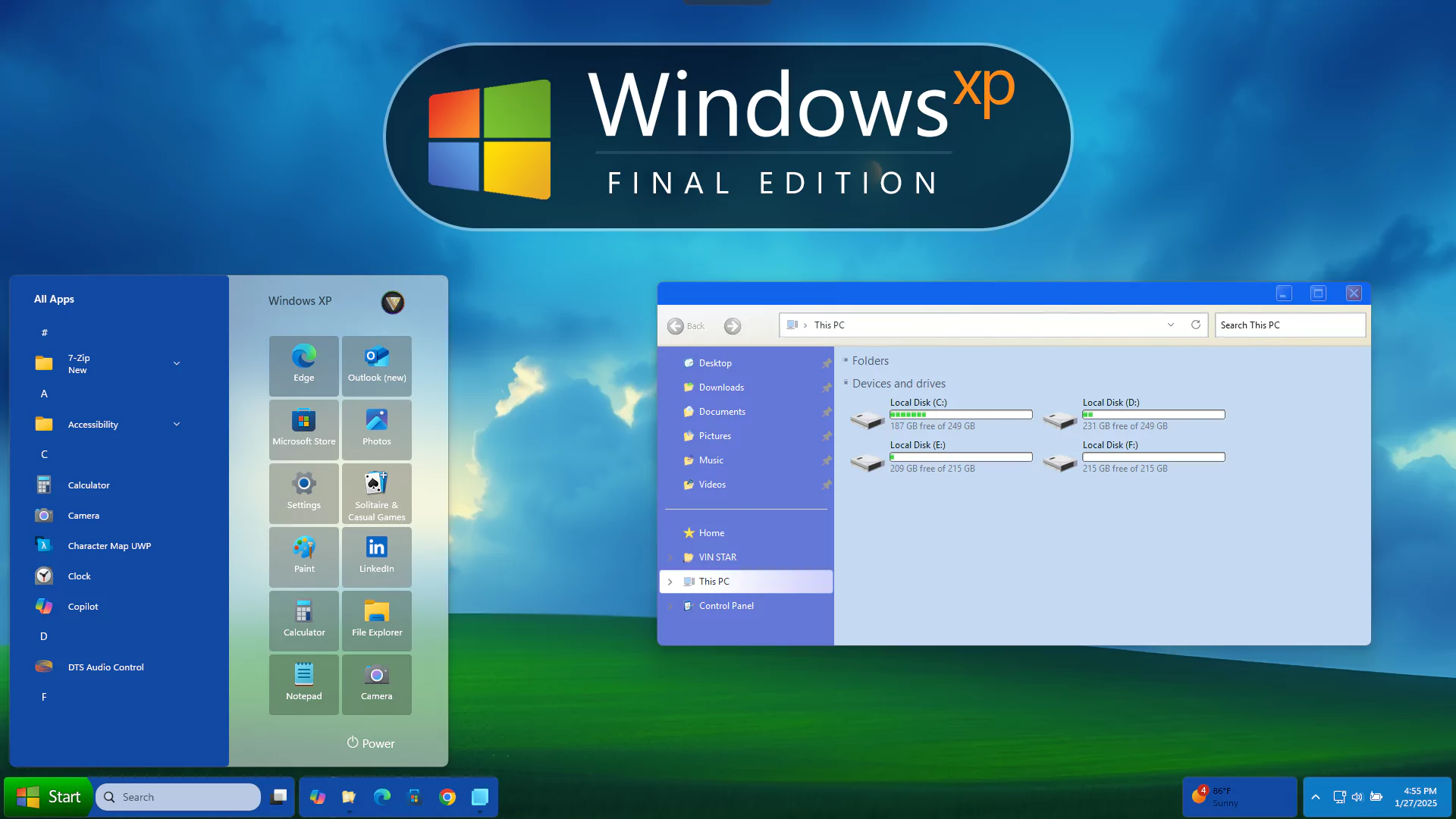The image size is (1456, 819).
Task: Launch Notepad from the Start menu tiles
Action: pos(303,684)
